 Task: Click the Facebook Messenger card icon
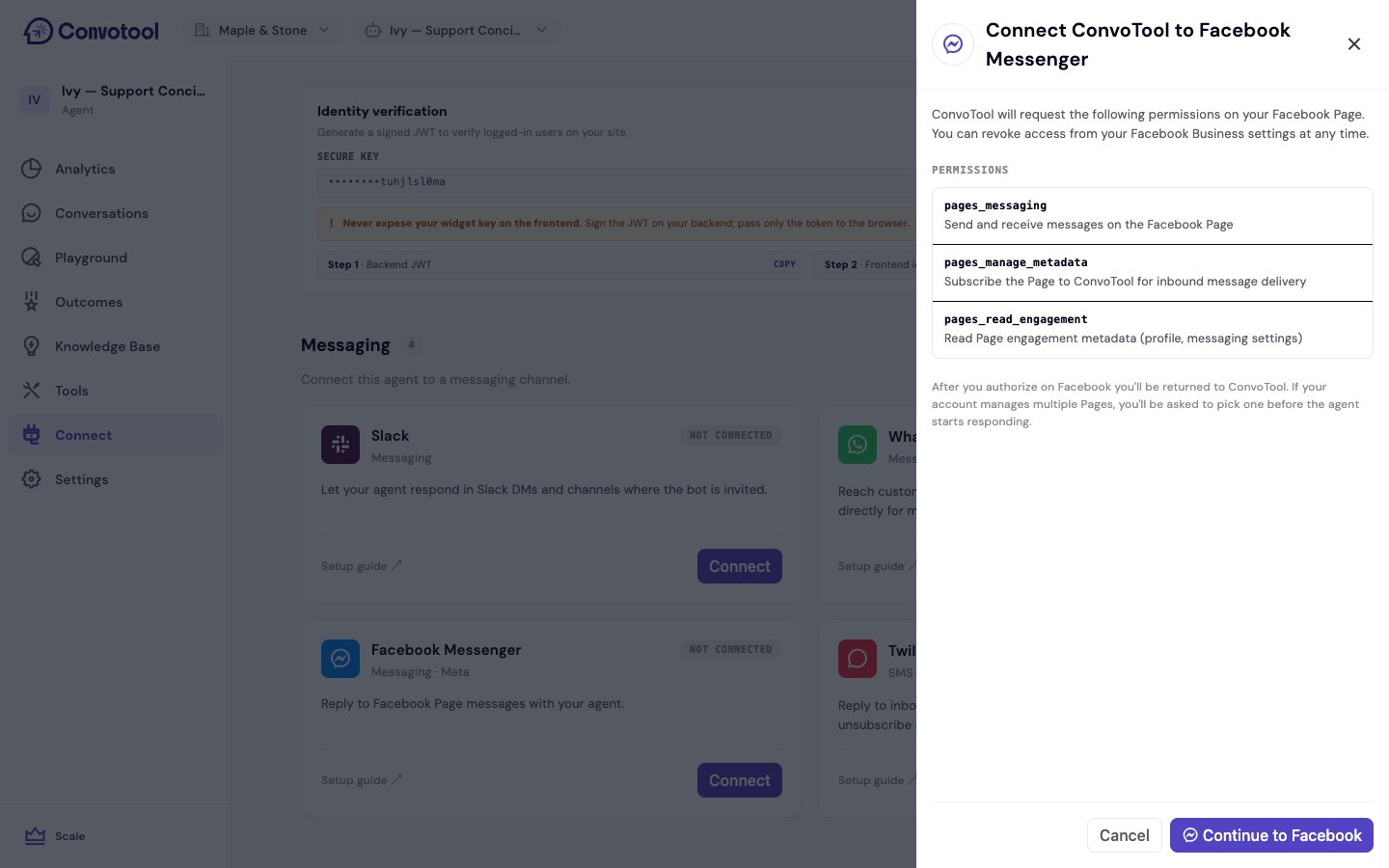340,659
